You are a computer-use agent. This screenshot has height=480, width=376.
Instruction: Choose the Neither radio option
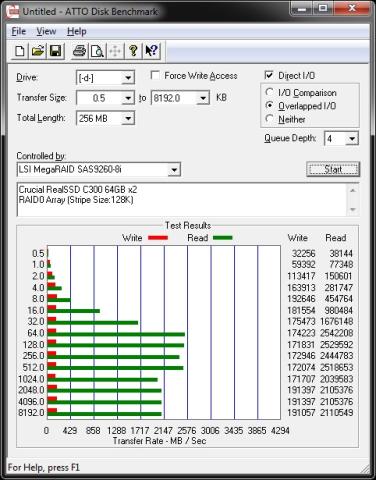point(269,119)
